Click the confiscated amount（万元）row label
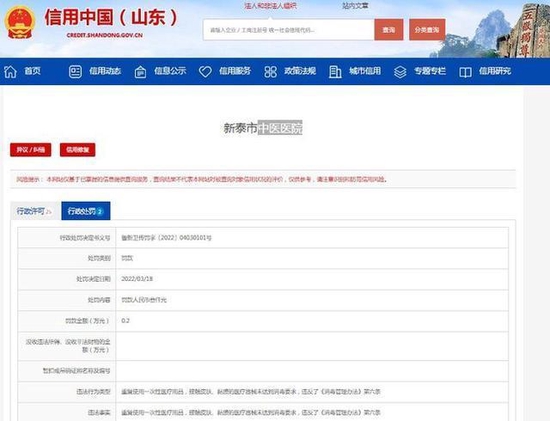Screen dimensions: 550x421 coord(68,346)
